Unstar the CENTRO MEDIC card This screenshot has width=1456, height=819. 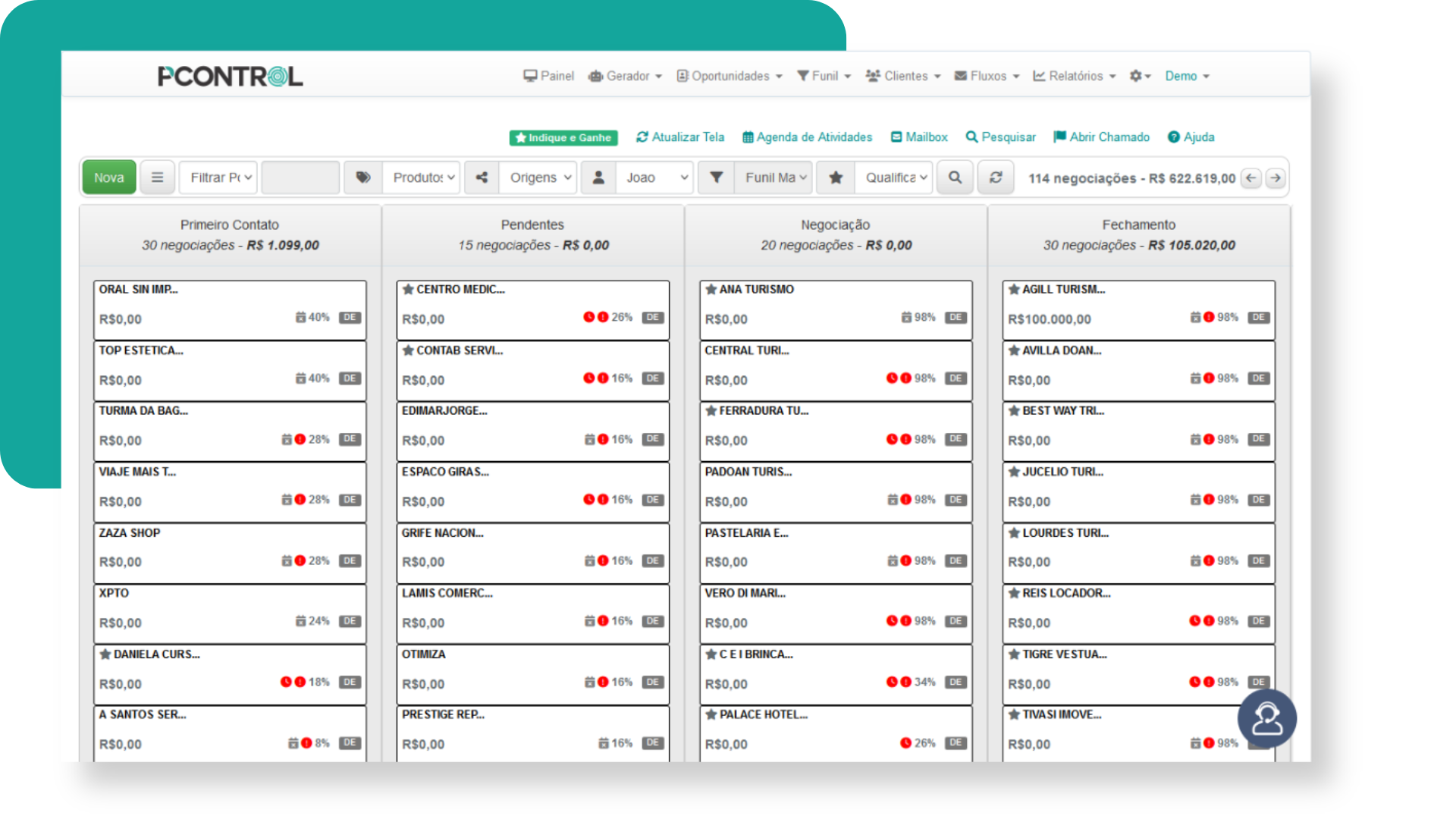[x=407, y=289]
